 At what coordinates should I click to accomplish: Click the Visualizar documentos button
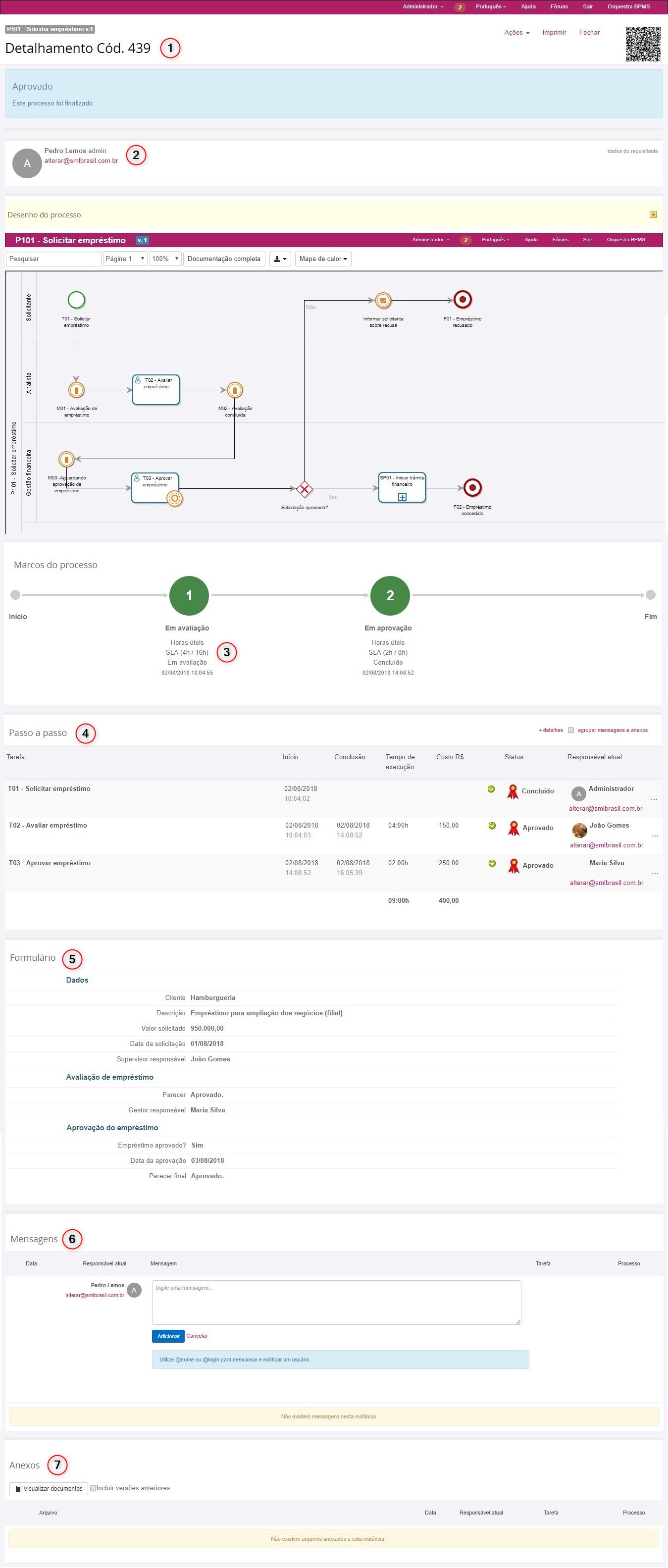pyautogui.click(x=49, y=1488)
